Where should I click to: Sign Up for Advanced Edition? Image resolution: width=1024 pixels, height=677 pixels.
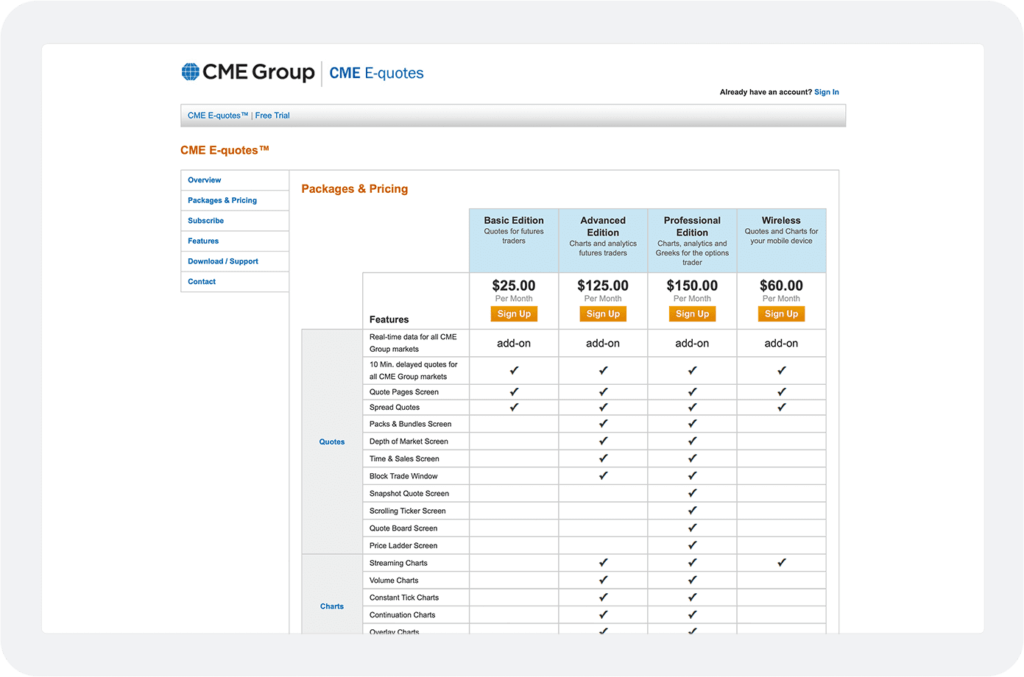(602, 313)
